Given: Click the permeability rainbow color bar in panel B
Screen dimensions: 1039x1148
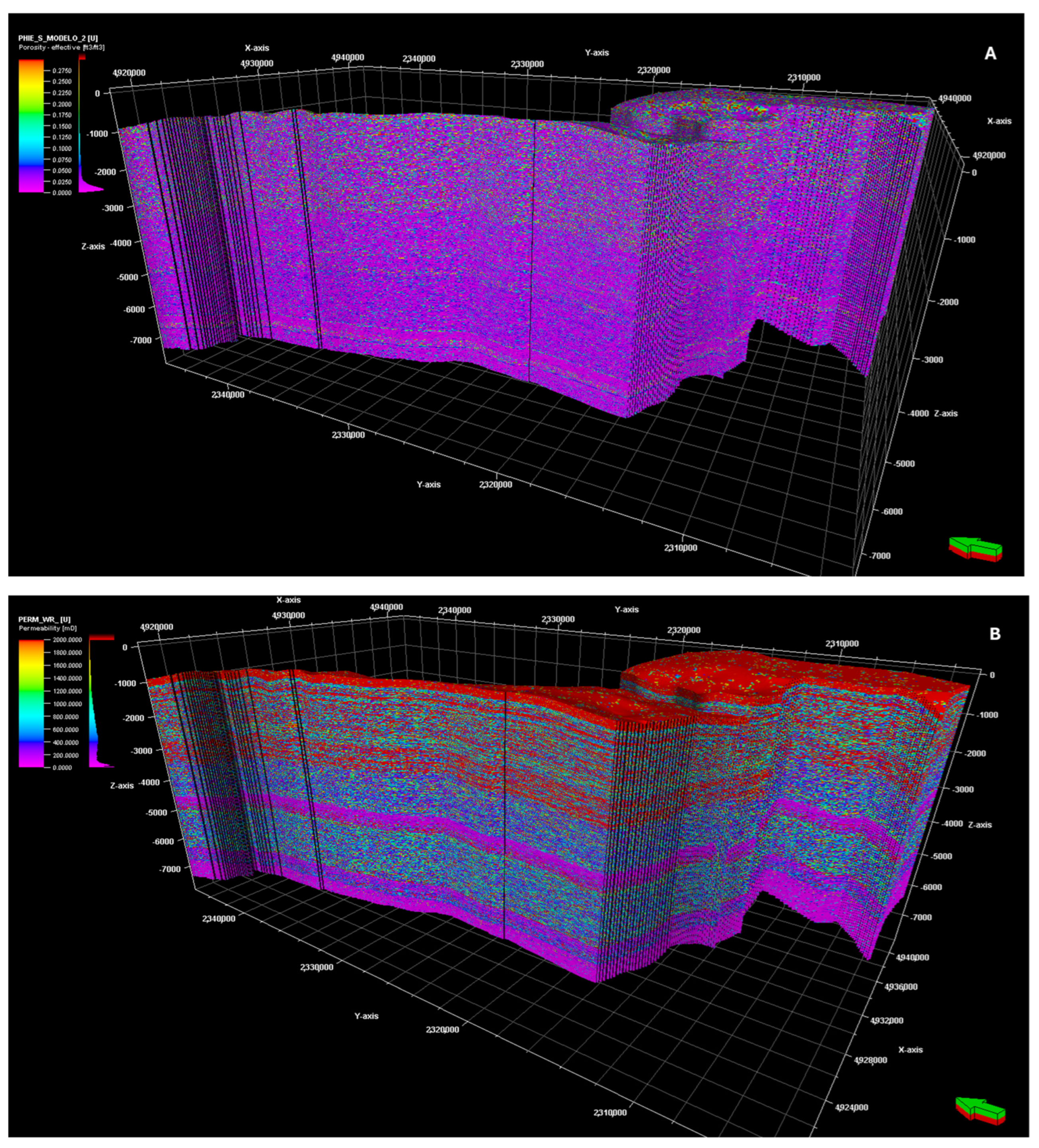Looking at the screenshot, I should [x=31, y=703].
